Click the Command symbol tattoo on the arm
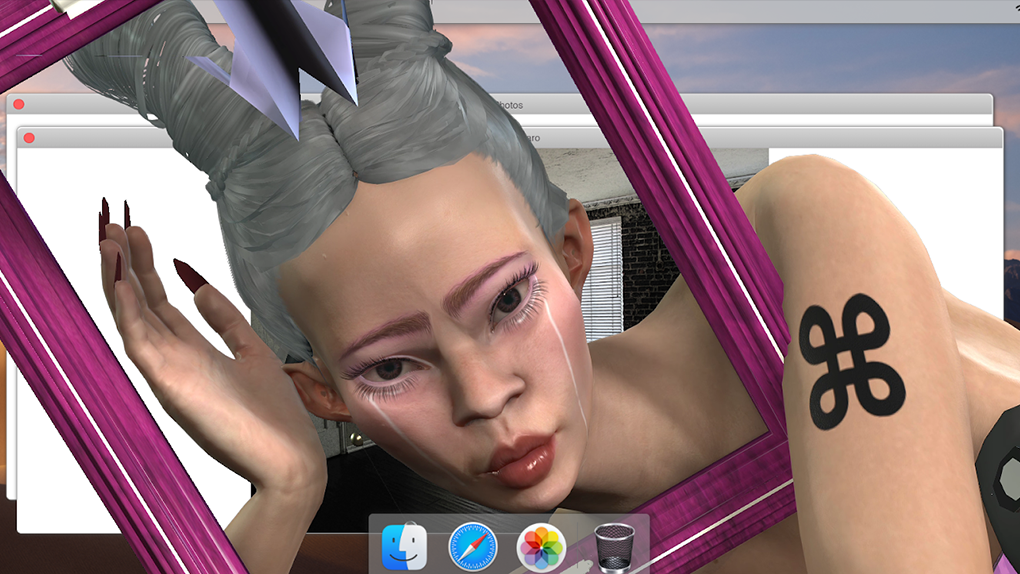Viewport: 1020px width, 574px height. 851,362
